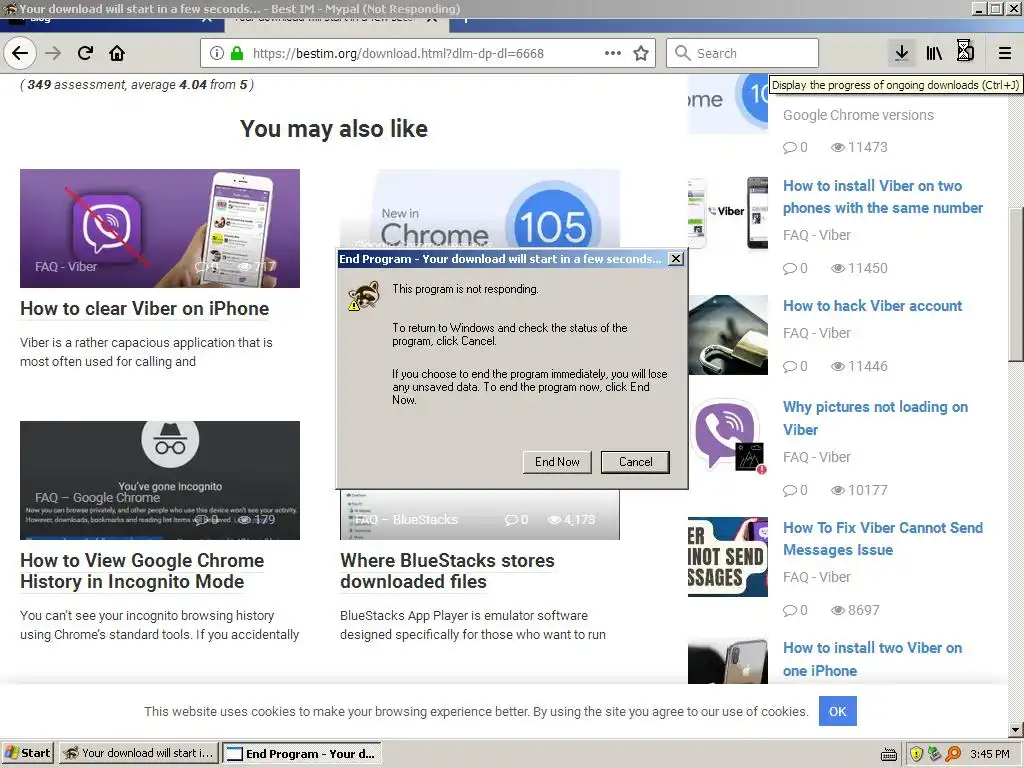Bookmark this page with the star icon

click(x=641, y=53)
